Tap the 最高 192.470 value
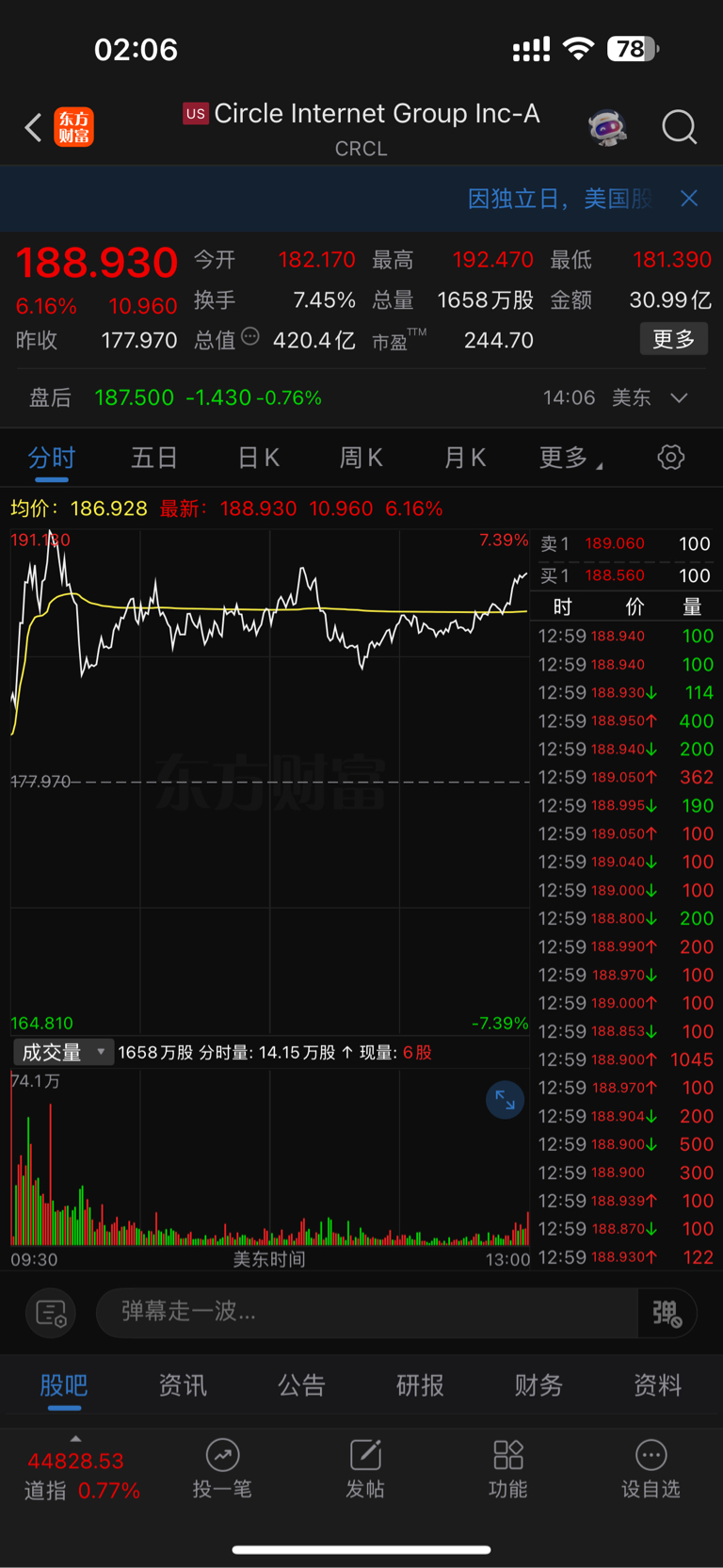Image resolution: width=723 pixels, height=1568 pixels. coord(492,260)
